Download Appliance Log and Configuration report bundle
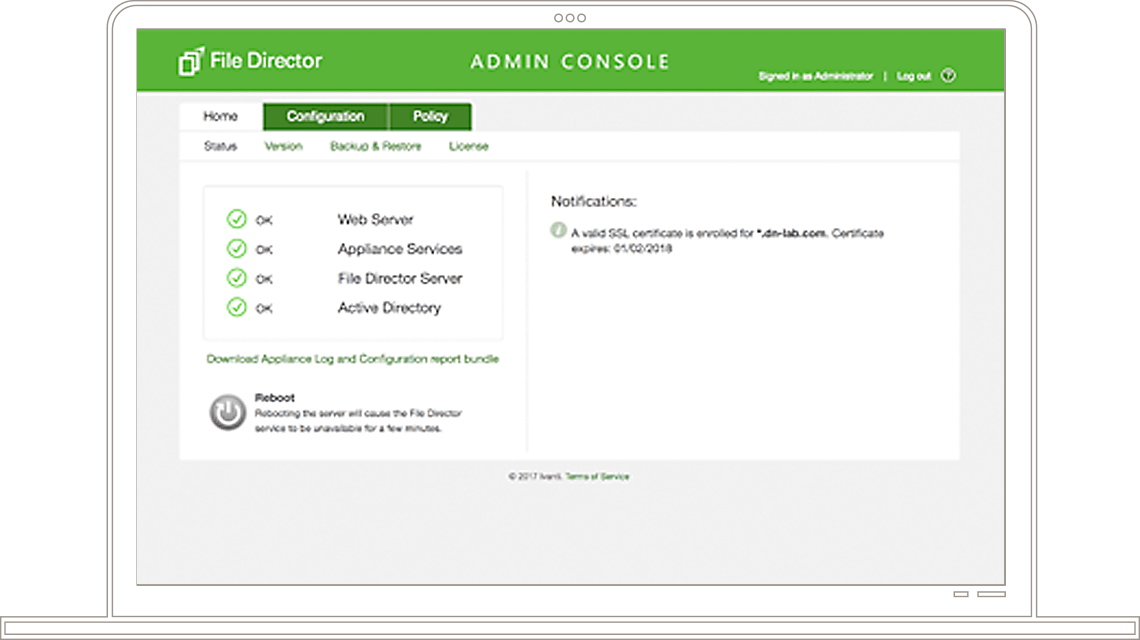This screenshot has height=640, width=1140. 353,359
